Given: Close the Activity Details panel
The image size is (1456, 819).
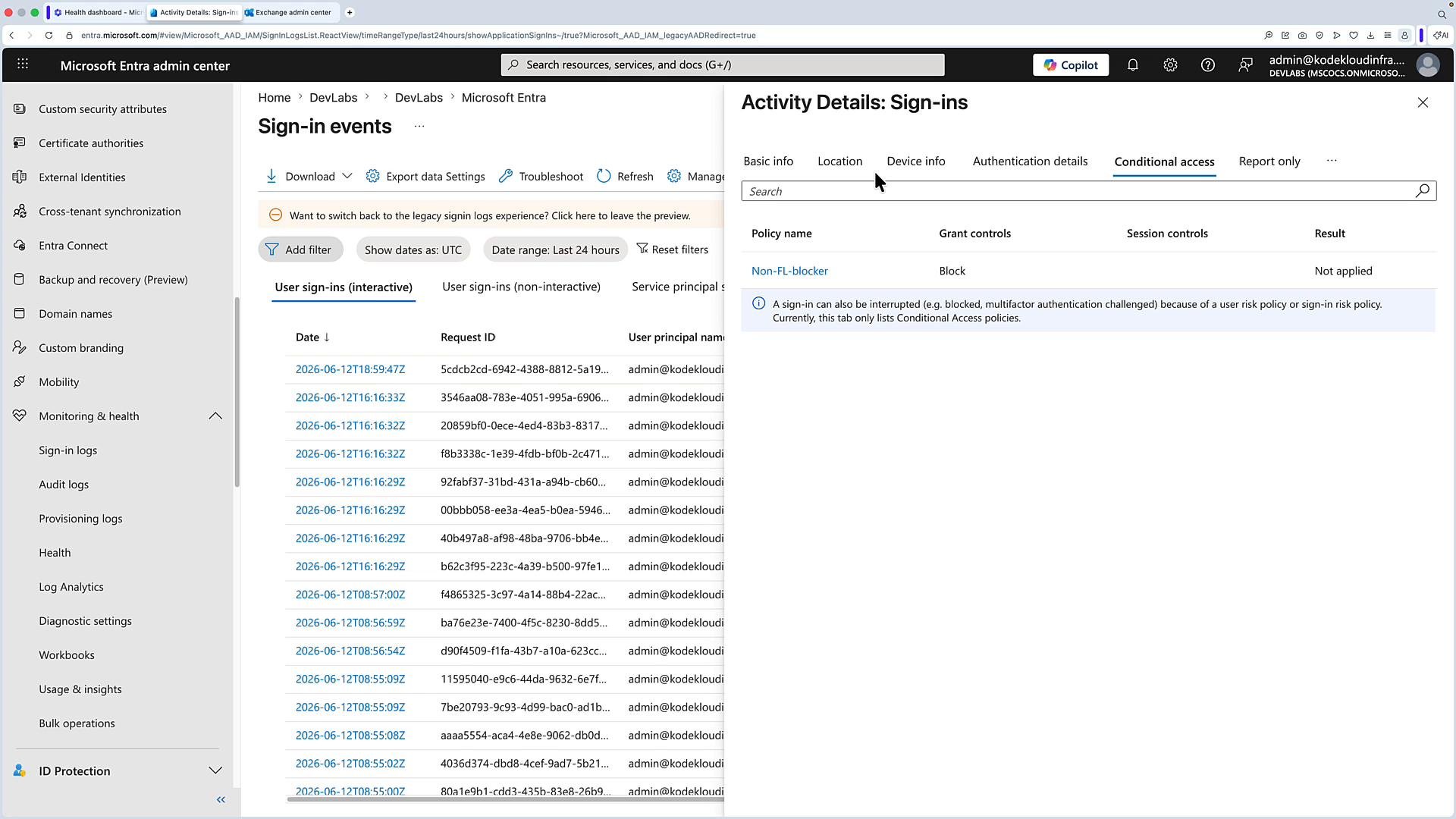Looking at the screenshot, I should 1423,102.
